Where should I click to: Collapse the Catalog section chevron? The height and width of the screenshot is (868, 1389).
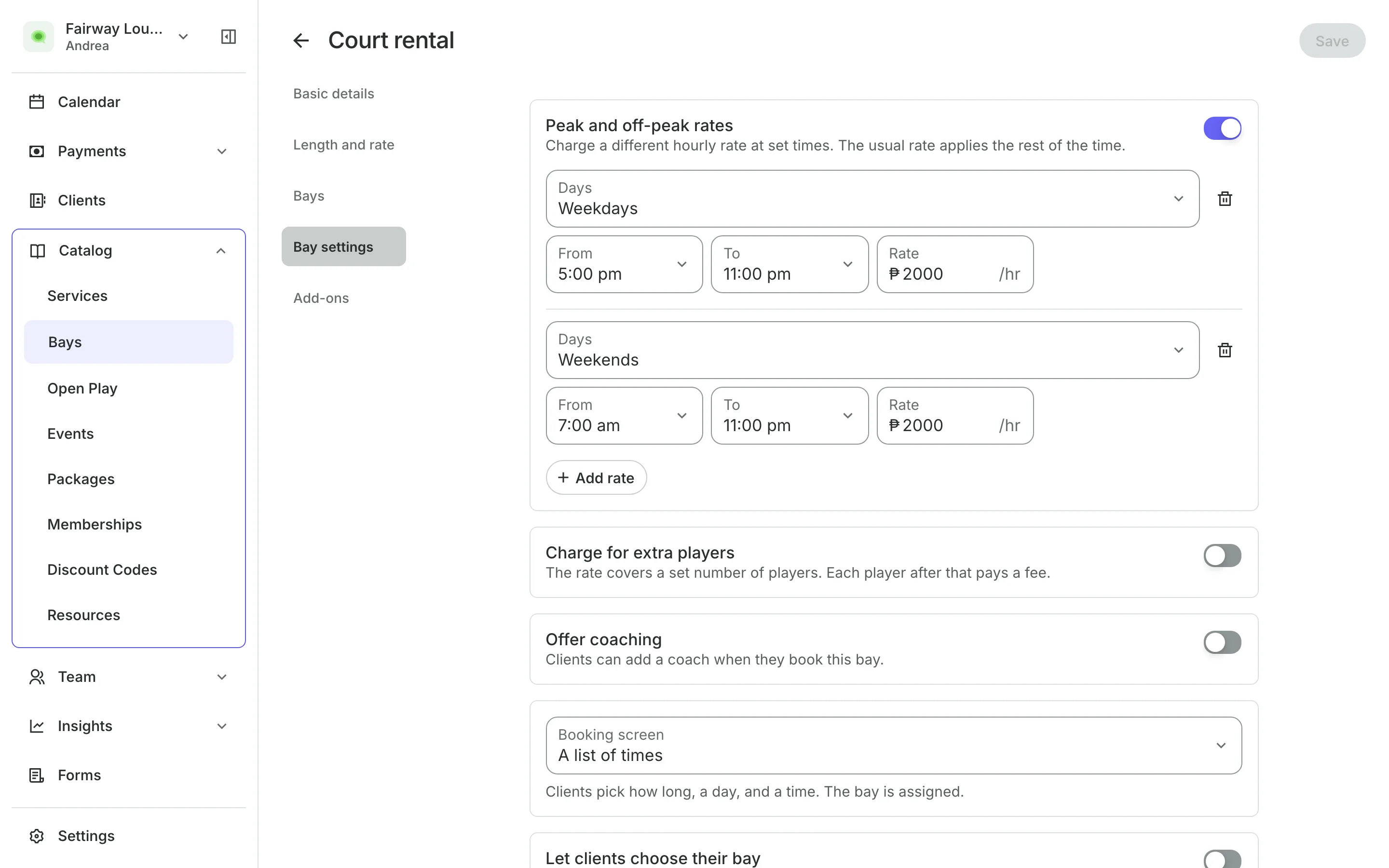tap(221, 251)
